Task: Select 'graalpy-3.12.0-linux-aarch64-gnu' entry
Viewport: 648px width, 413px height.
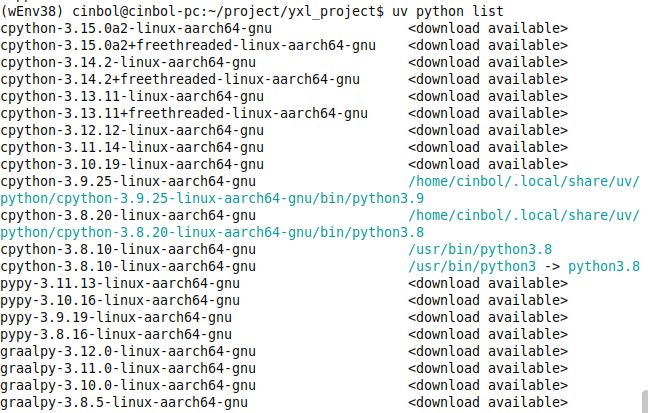Action: coord(128,351)
